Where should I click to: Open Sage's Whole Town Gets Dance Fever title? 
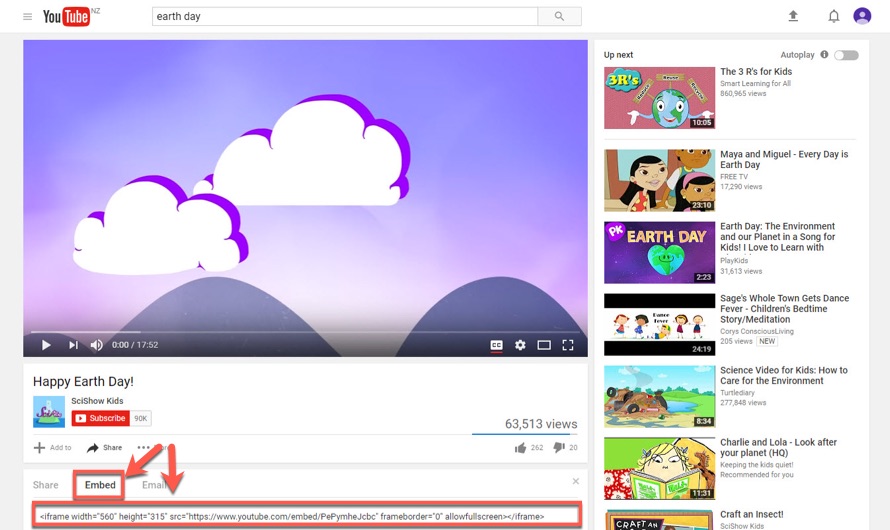pos(784,309)
